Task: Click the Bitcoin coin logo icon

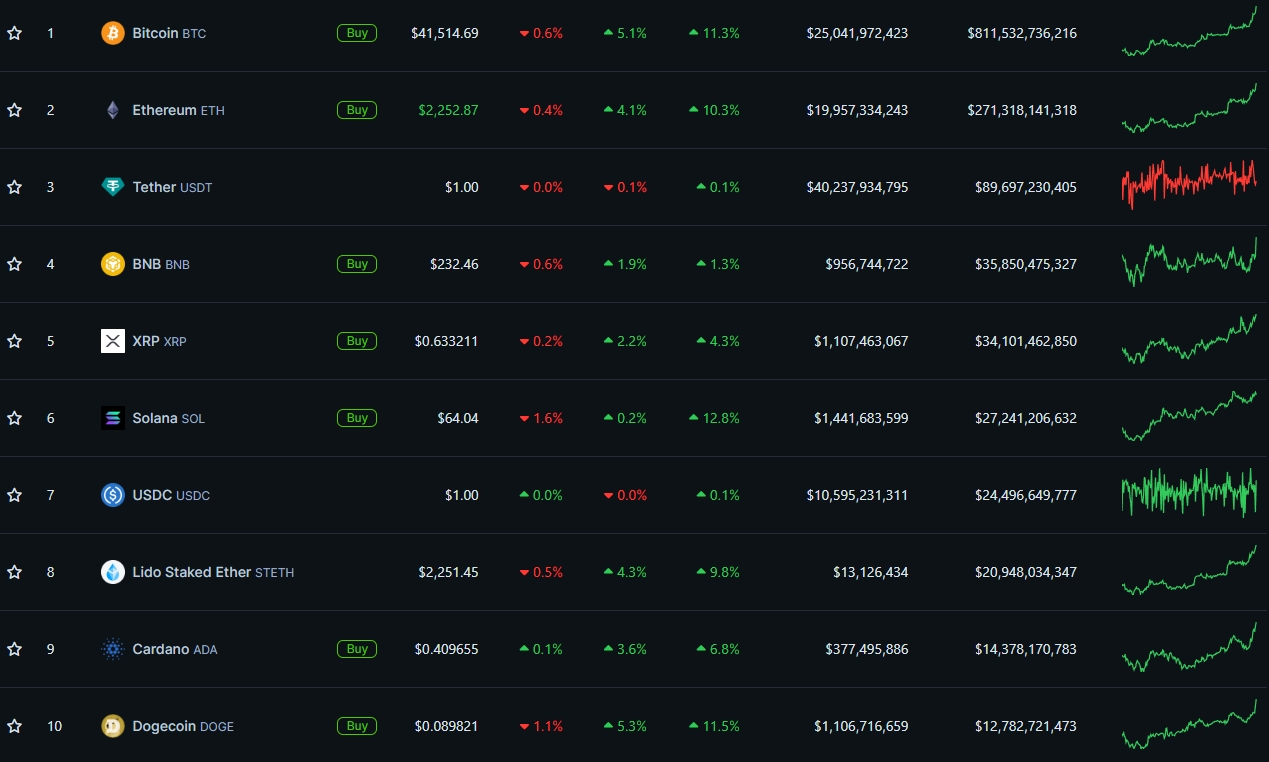Action: click(x=113, y=33)
